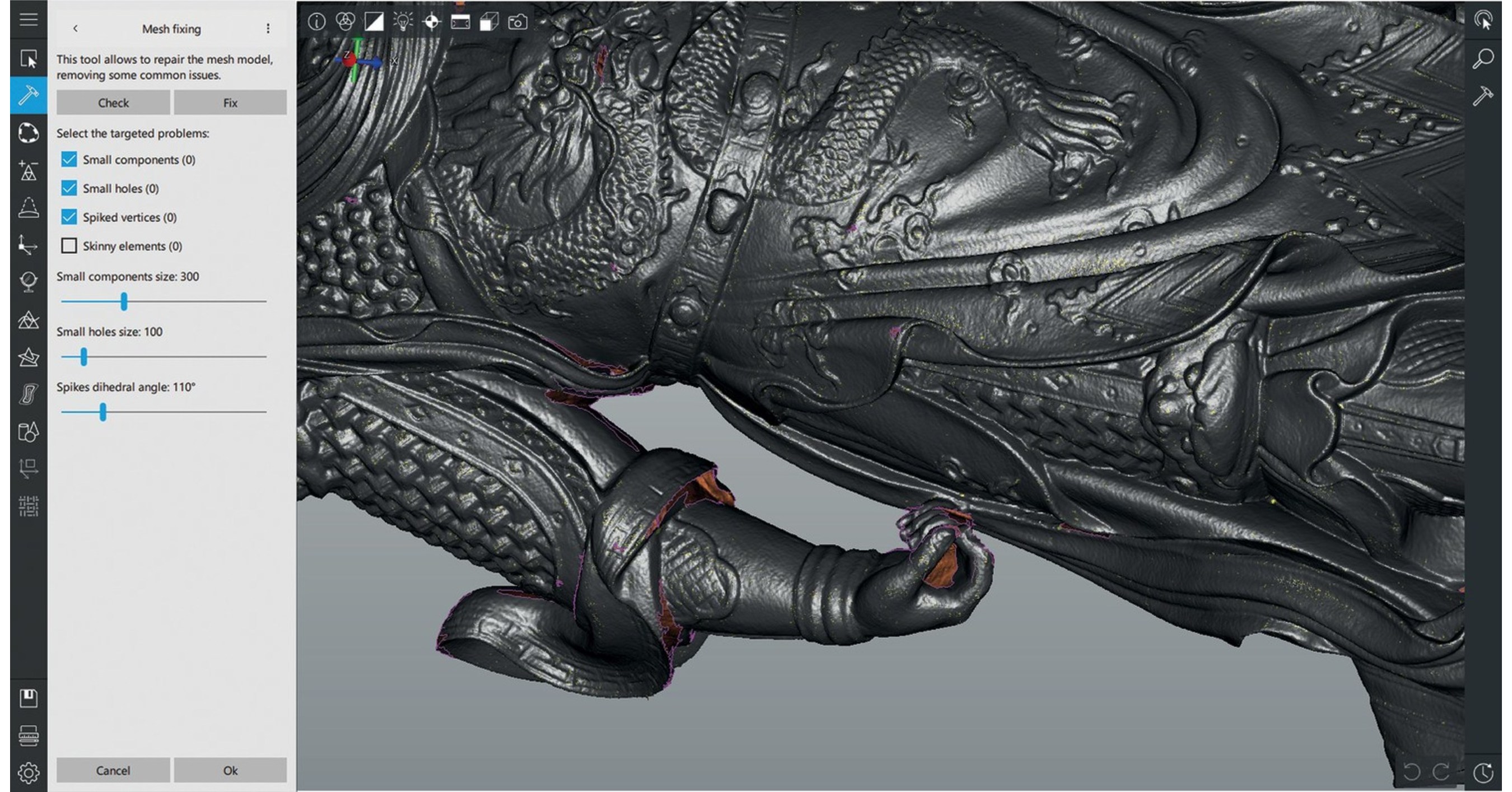Select the hammer mesh fixing tool
The image size is (1512, 792).
[28, 95]
